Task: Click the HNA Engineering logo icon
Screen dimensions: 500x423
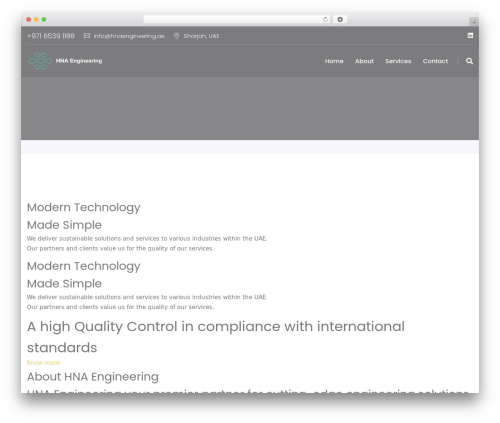Action: (x=40, y=61)
